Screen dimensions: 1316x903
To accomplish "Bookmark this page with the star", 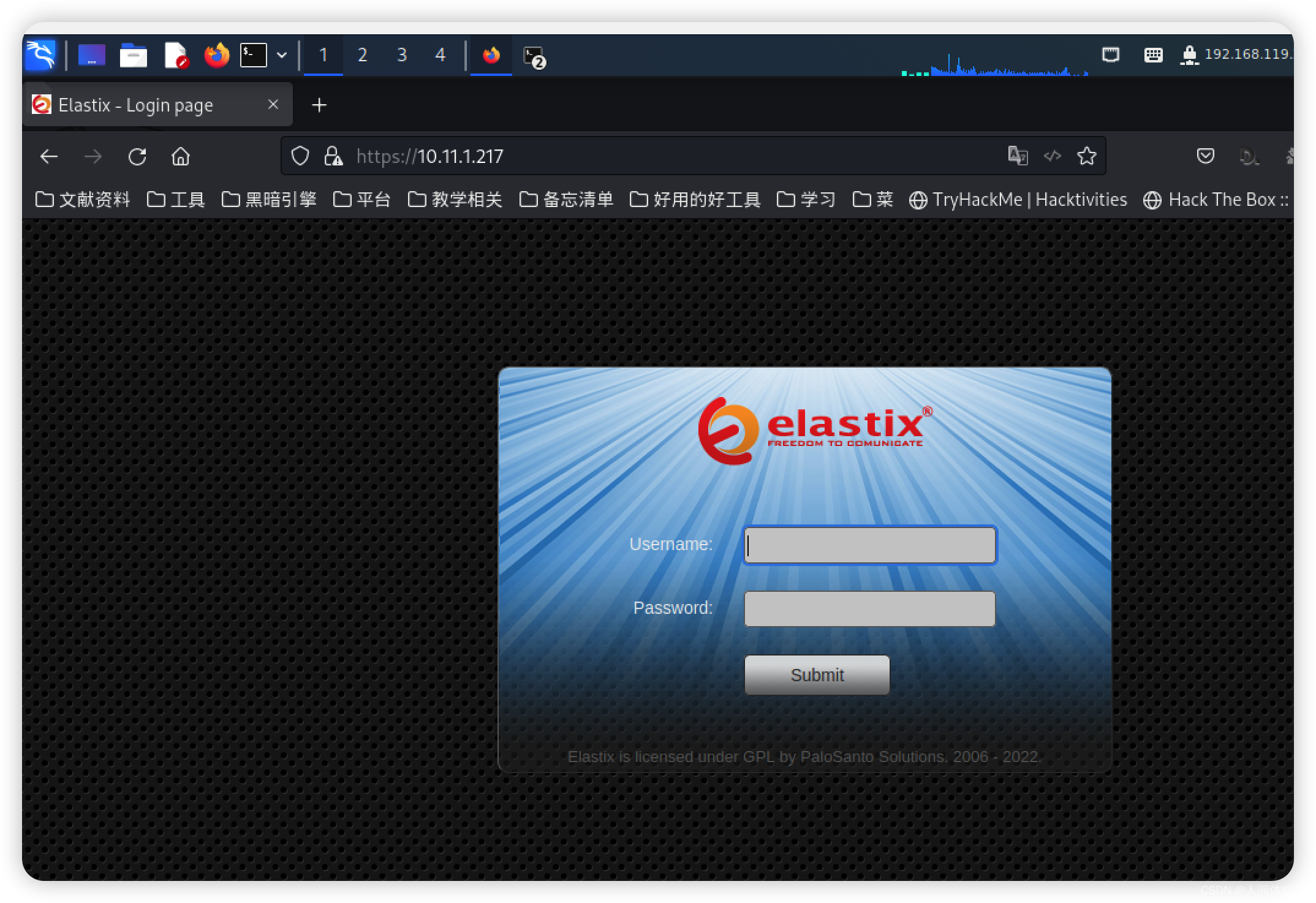I will tap(1087, 156).
